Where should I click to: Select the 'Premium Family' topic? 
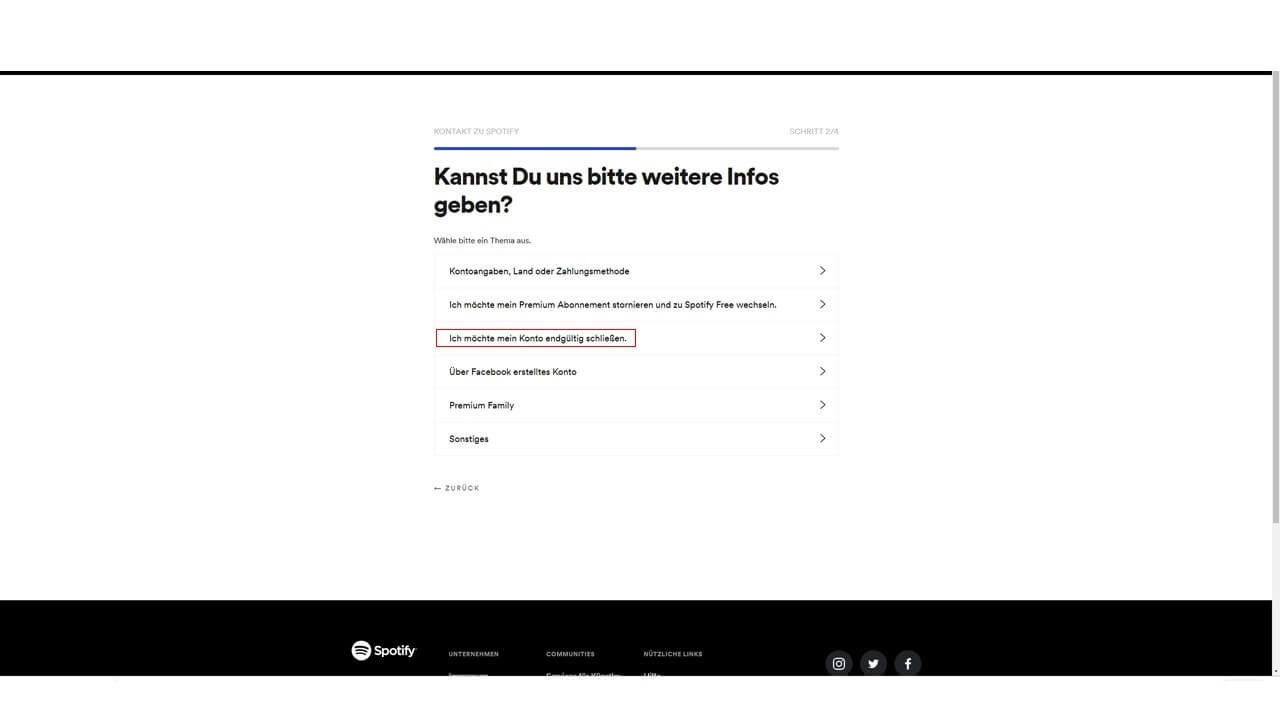[636, 405]
